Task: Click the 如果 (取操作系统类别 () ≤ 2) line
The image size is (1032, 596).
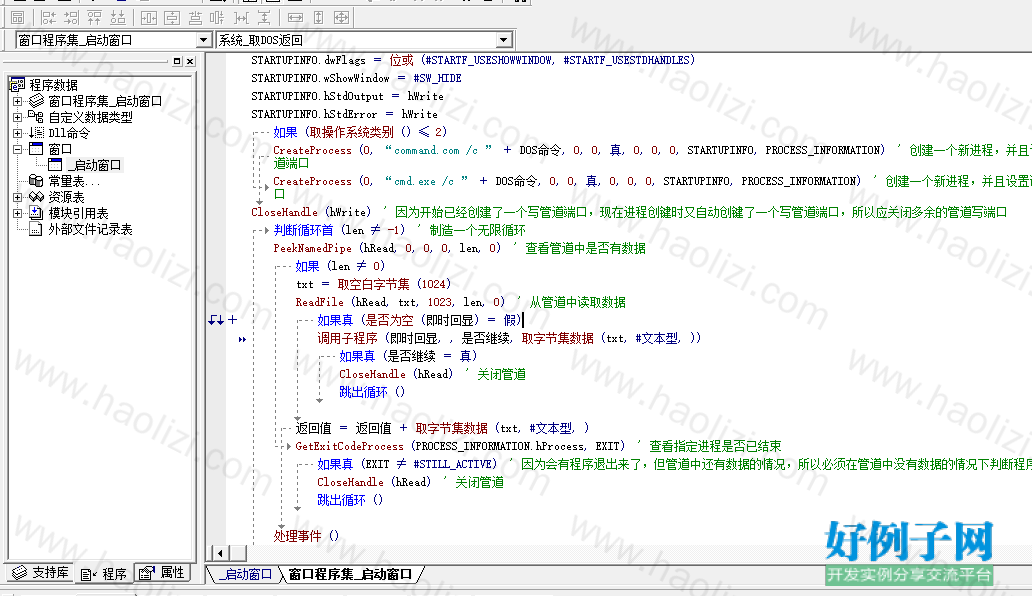Action: tap(360, 132)
